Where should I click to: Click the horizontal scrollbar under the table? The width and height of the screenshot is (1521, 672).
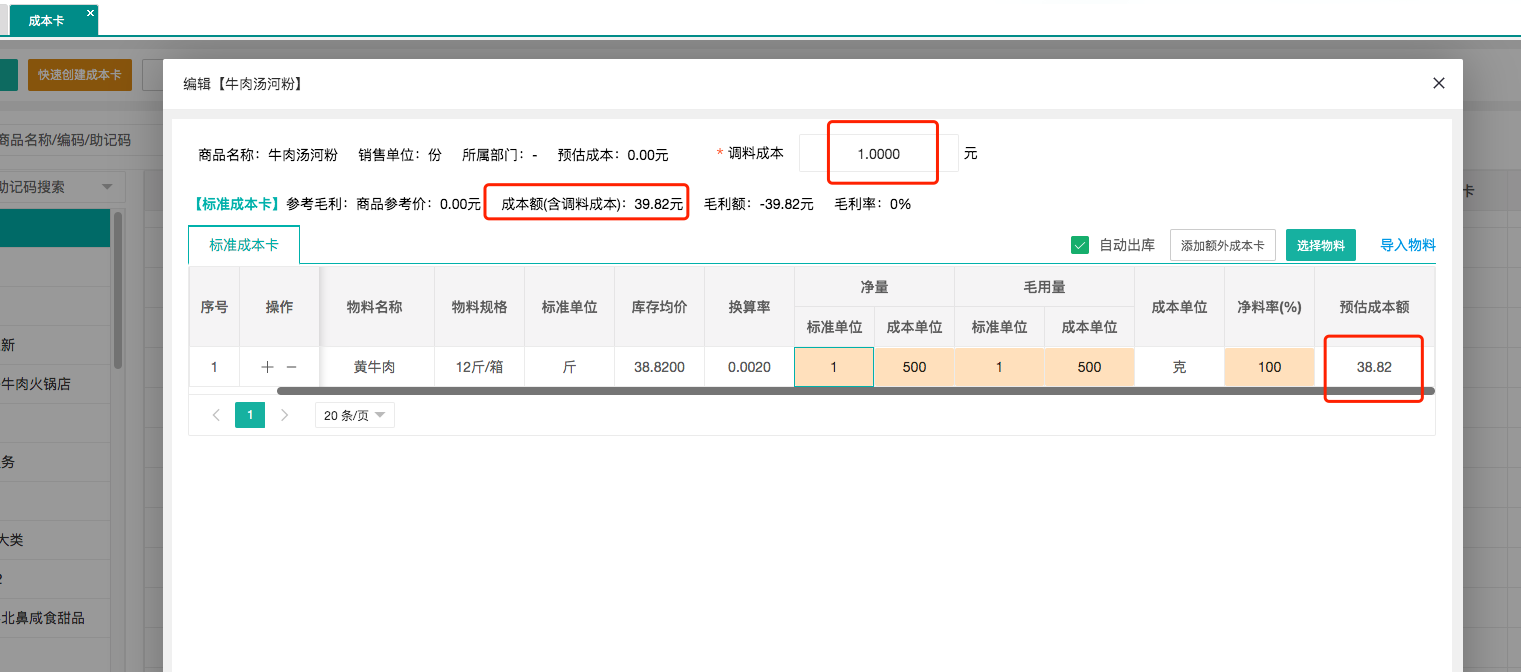(855, 391)
